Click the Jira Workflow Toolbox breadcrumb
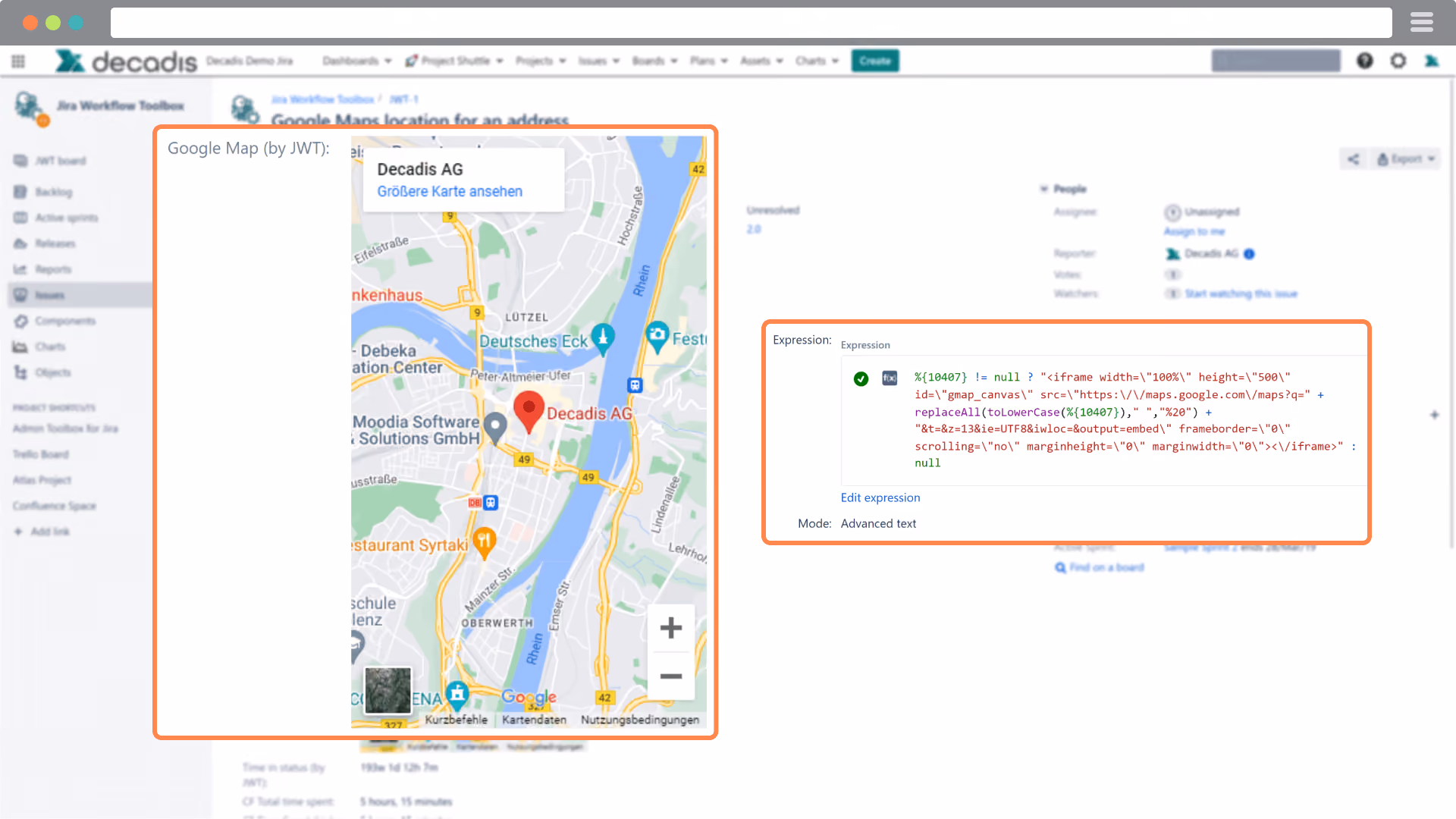Viewport: 1456px width, 819px height. click(322, 99)
